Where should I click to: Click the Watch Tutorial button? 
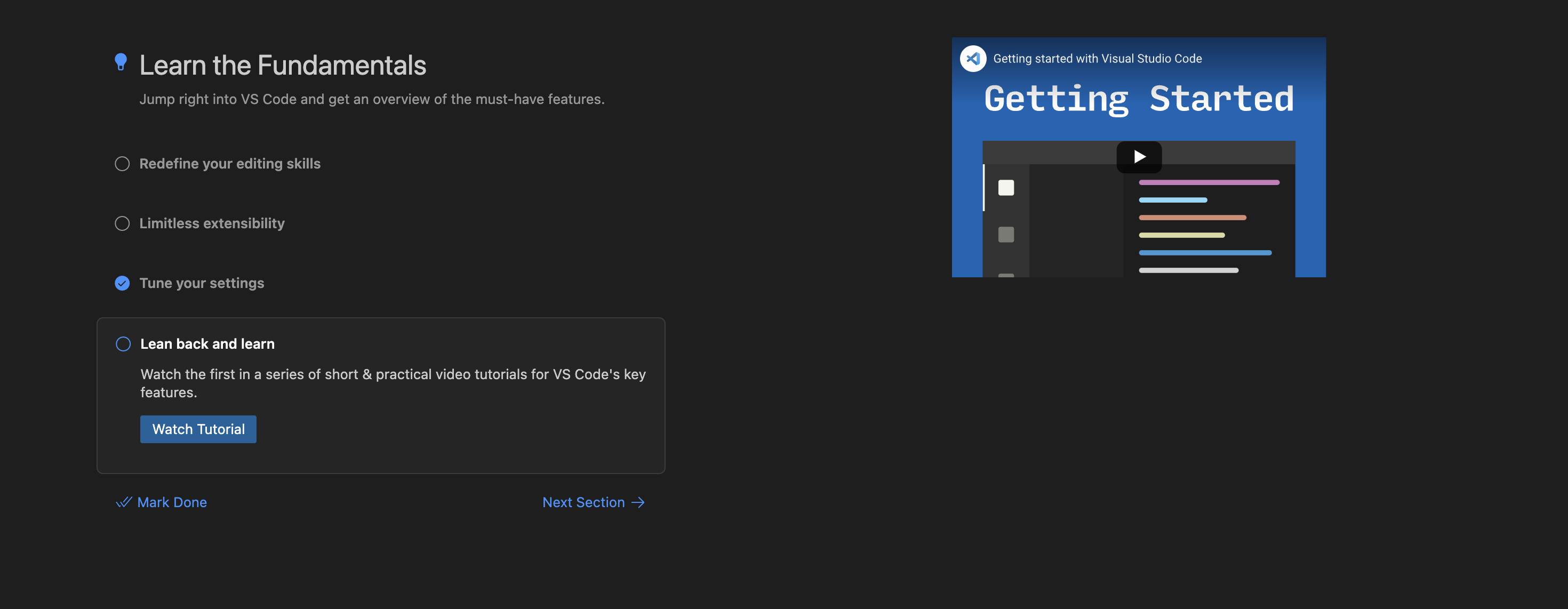(x=198, y=429)
